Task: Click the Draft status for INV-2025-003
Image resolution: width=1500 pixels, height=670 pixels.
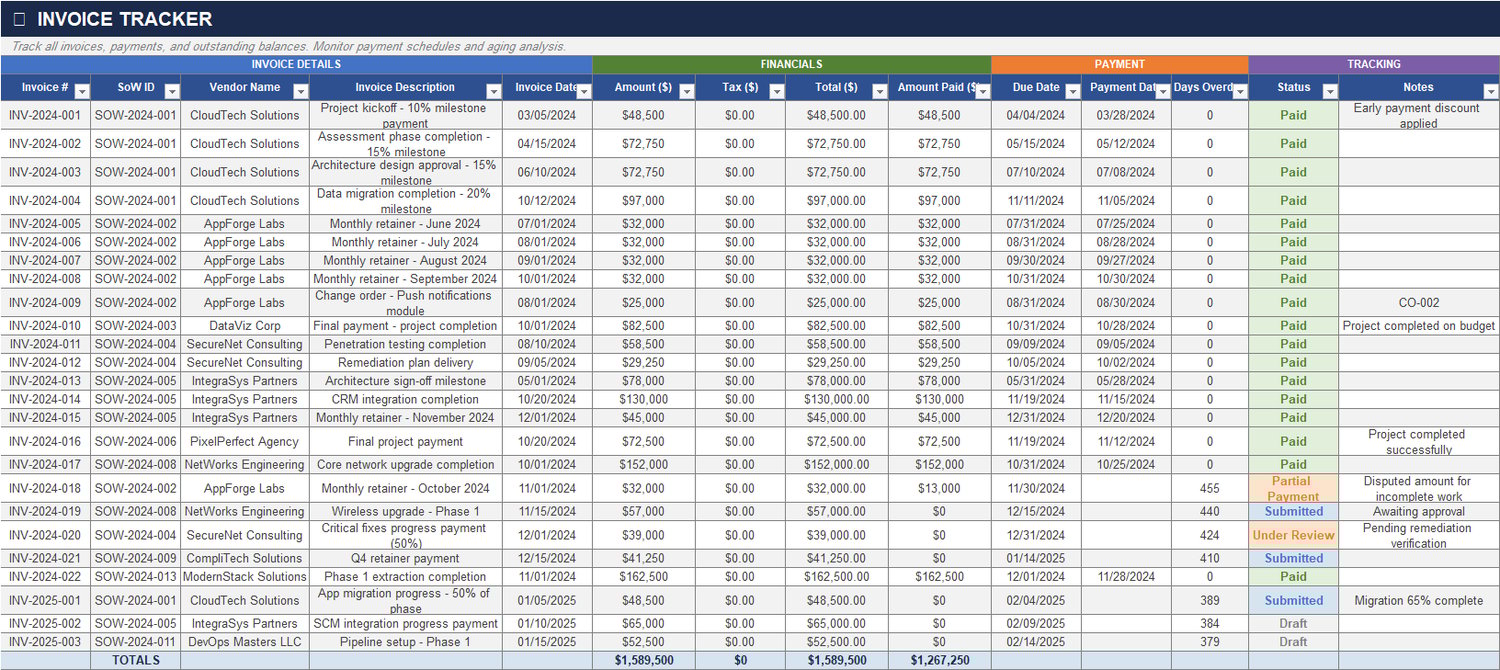Action: (x=1293, y=642)
